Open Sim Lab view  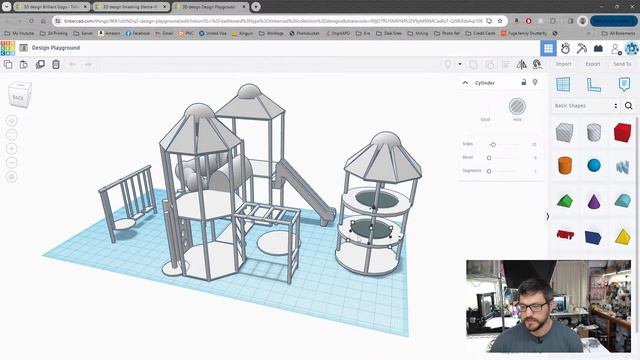pos(565,49)
